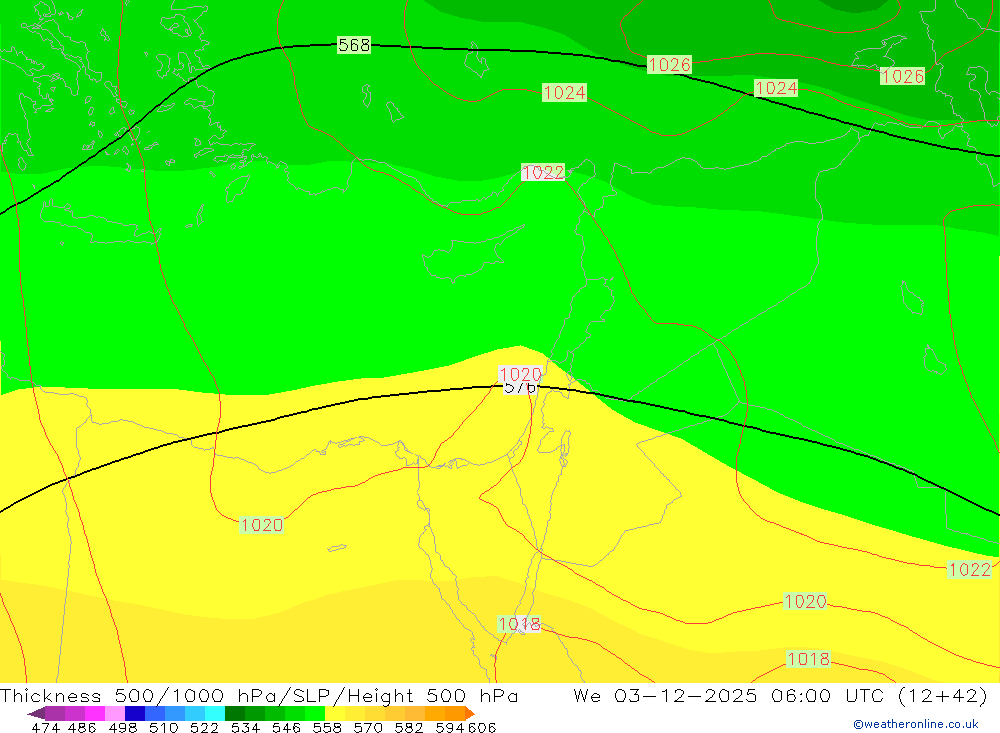Click the 576 height contour label
Viewport: 1000px width, 733px height.
pos(520,389)
